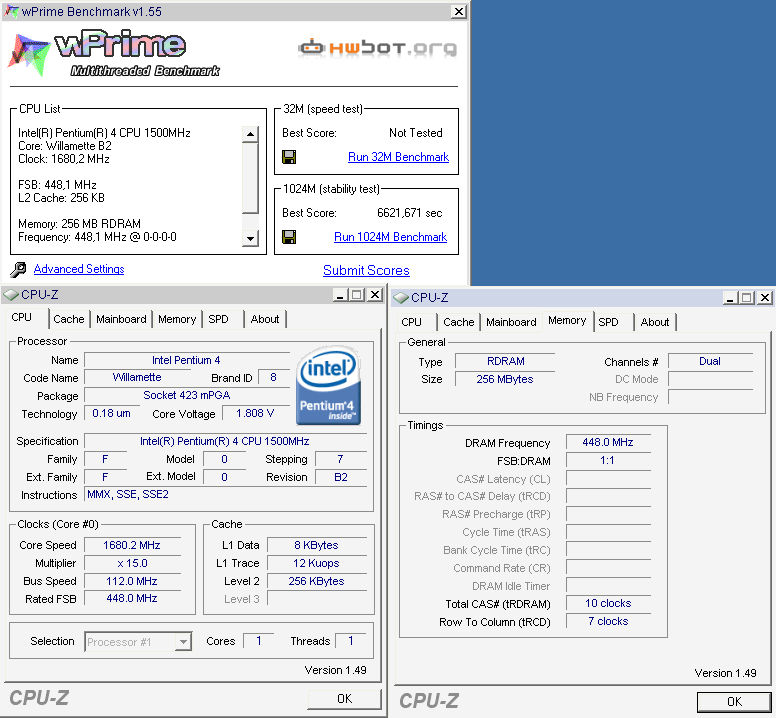Screen dimensions: 776x718
Task: Close the right CPU-Z Memory window
Action: [x=765, y=298]
